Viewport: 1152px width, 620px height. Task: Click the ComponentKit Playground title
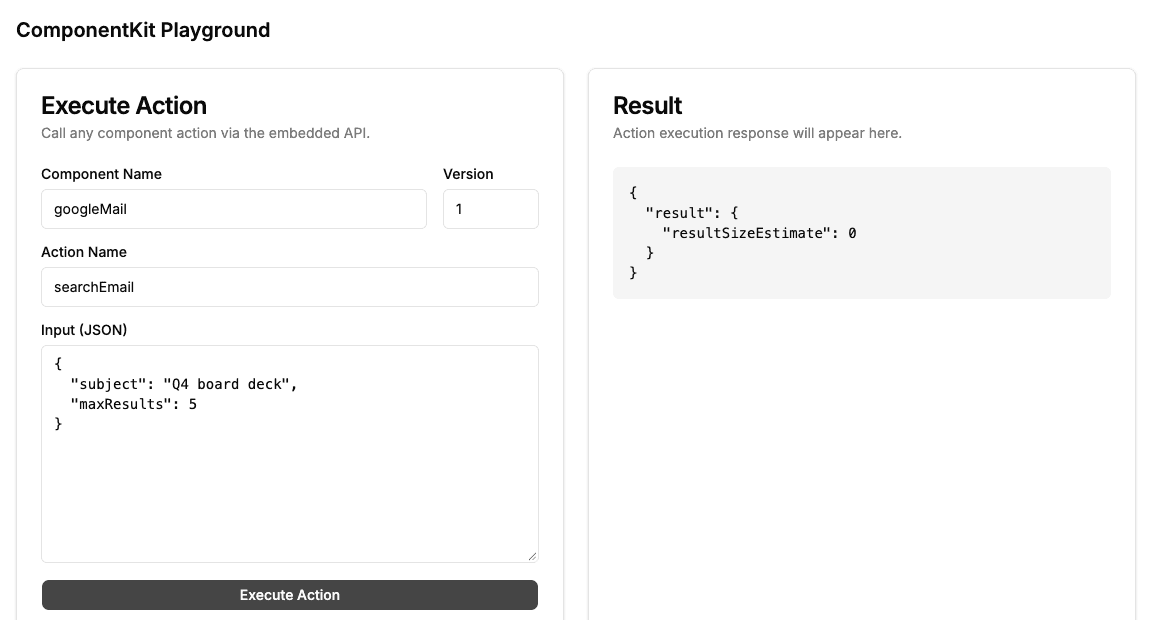pyautogui.click(x=143, y=30)
